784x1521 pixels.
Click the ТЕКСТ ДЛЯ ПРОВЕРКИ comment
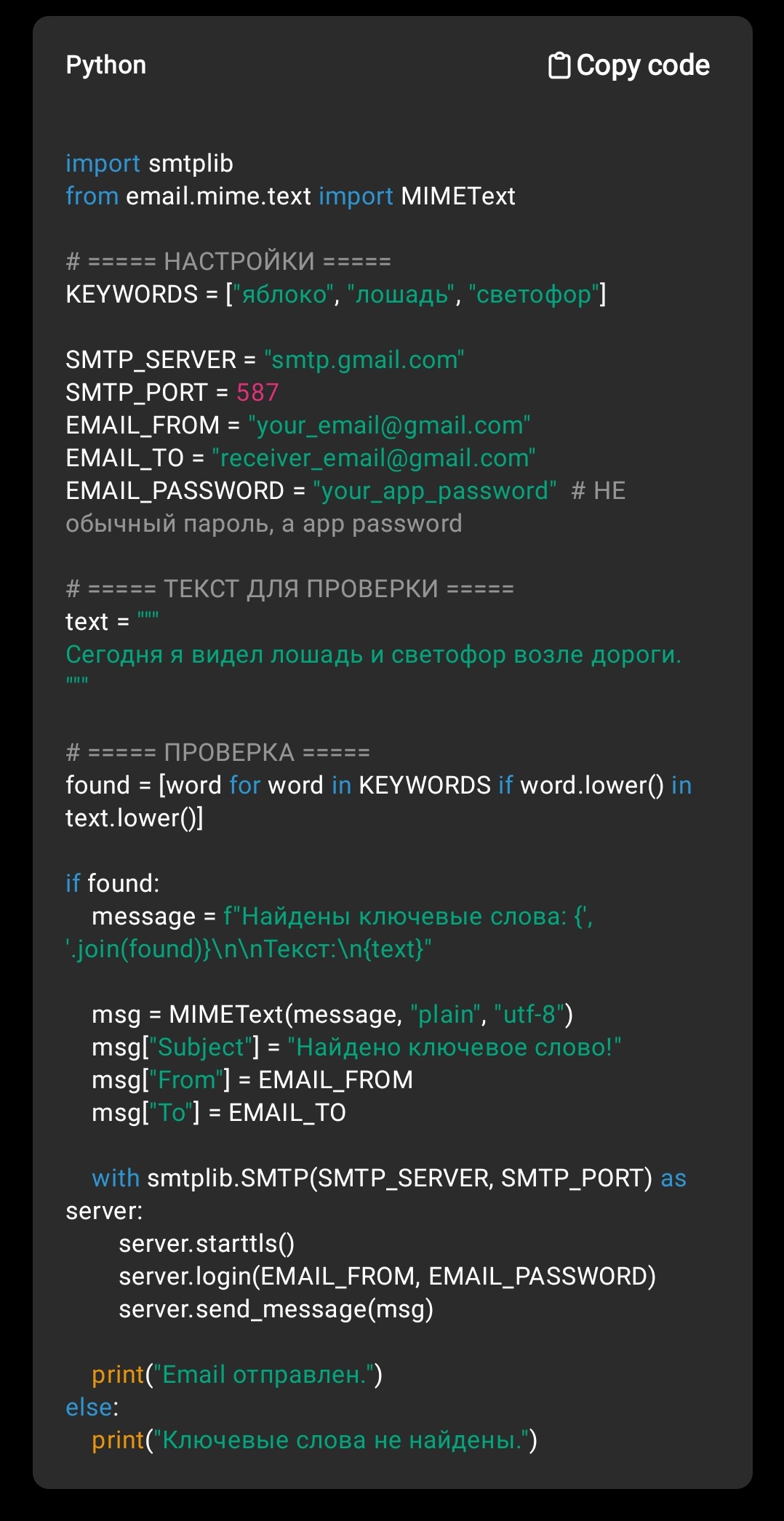(x=289, y=588)
